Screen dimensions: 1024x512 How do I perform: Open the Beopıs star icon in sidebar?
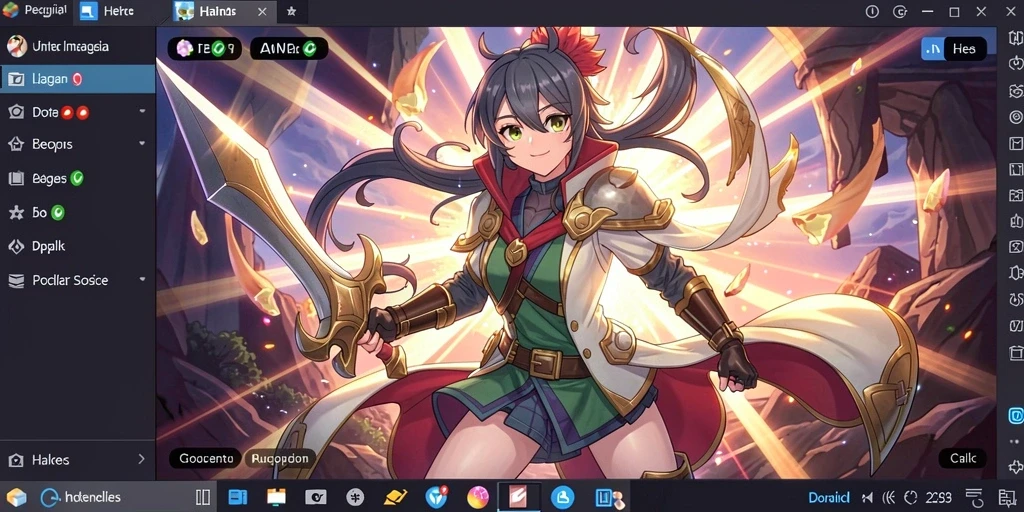point(16,144)
